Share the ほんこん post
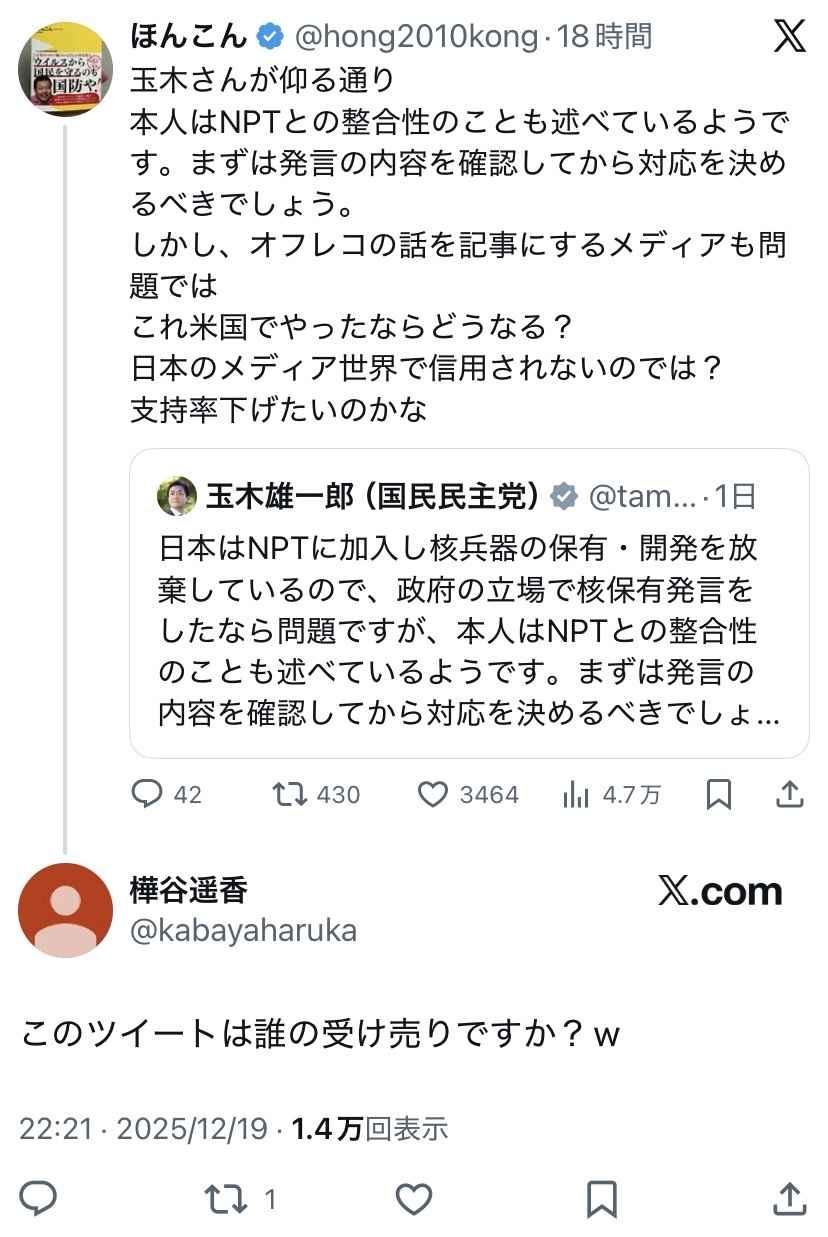828x1237 pixels. tap(790, 794)
